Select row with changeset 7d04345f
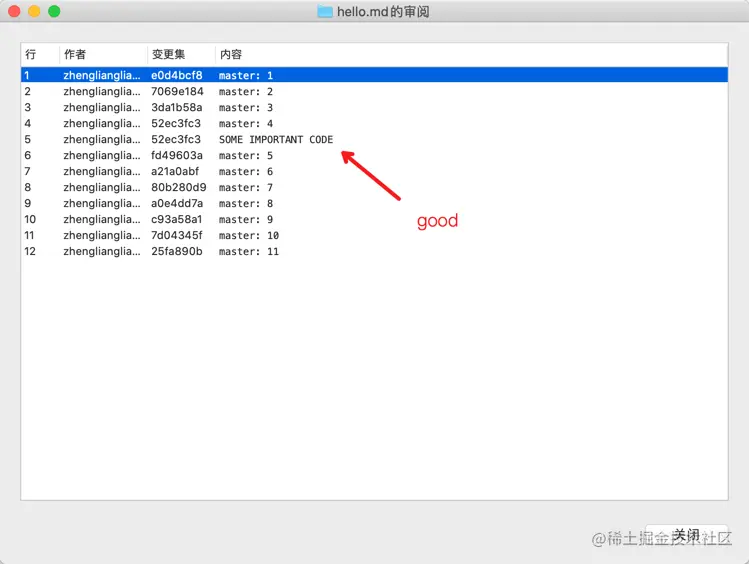This screenshot has width=749, height=564. (x=374, y=235)
